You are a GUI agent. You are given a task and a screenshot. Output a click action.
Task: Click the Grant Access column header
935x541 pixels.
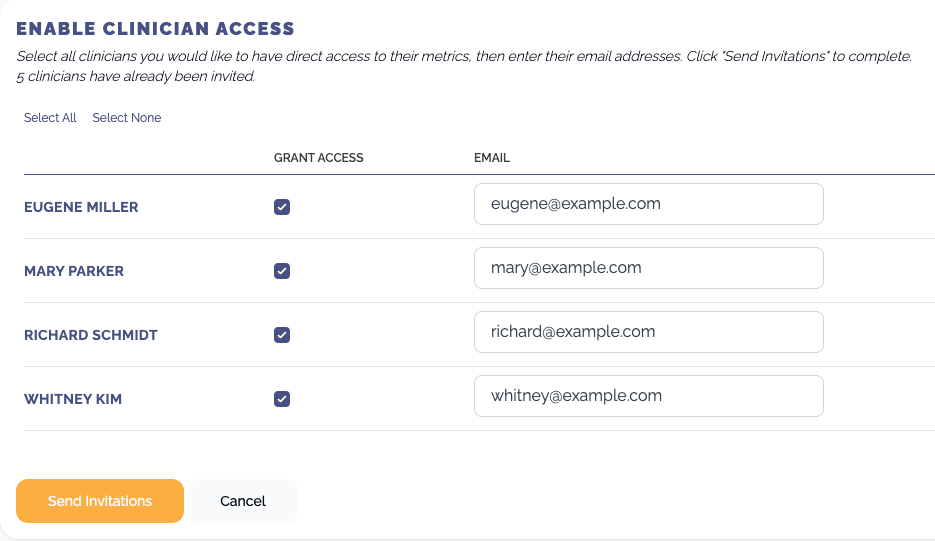pos(318,157)
